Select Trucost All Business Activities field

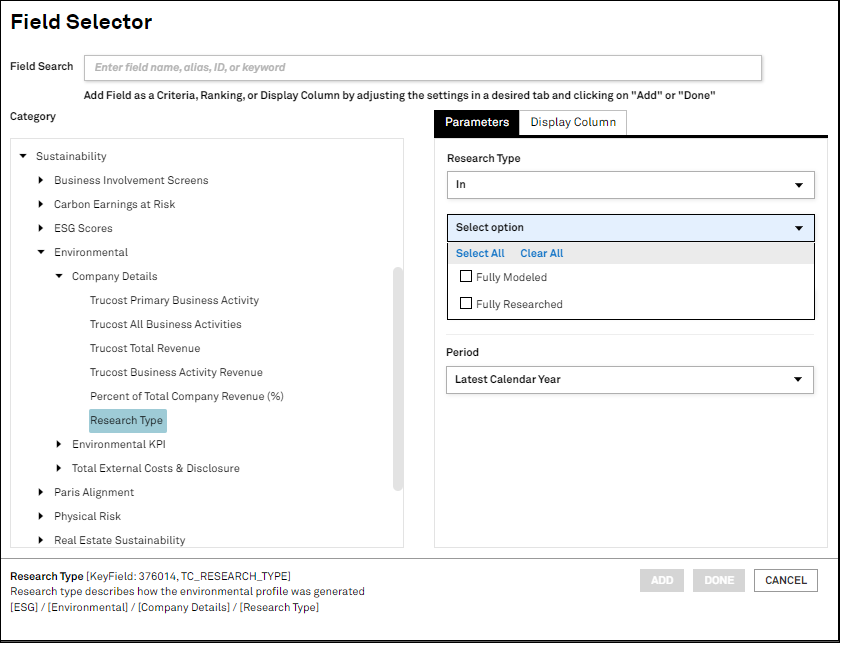coord(165,324)
